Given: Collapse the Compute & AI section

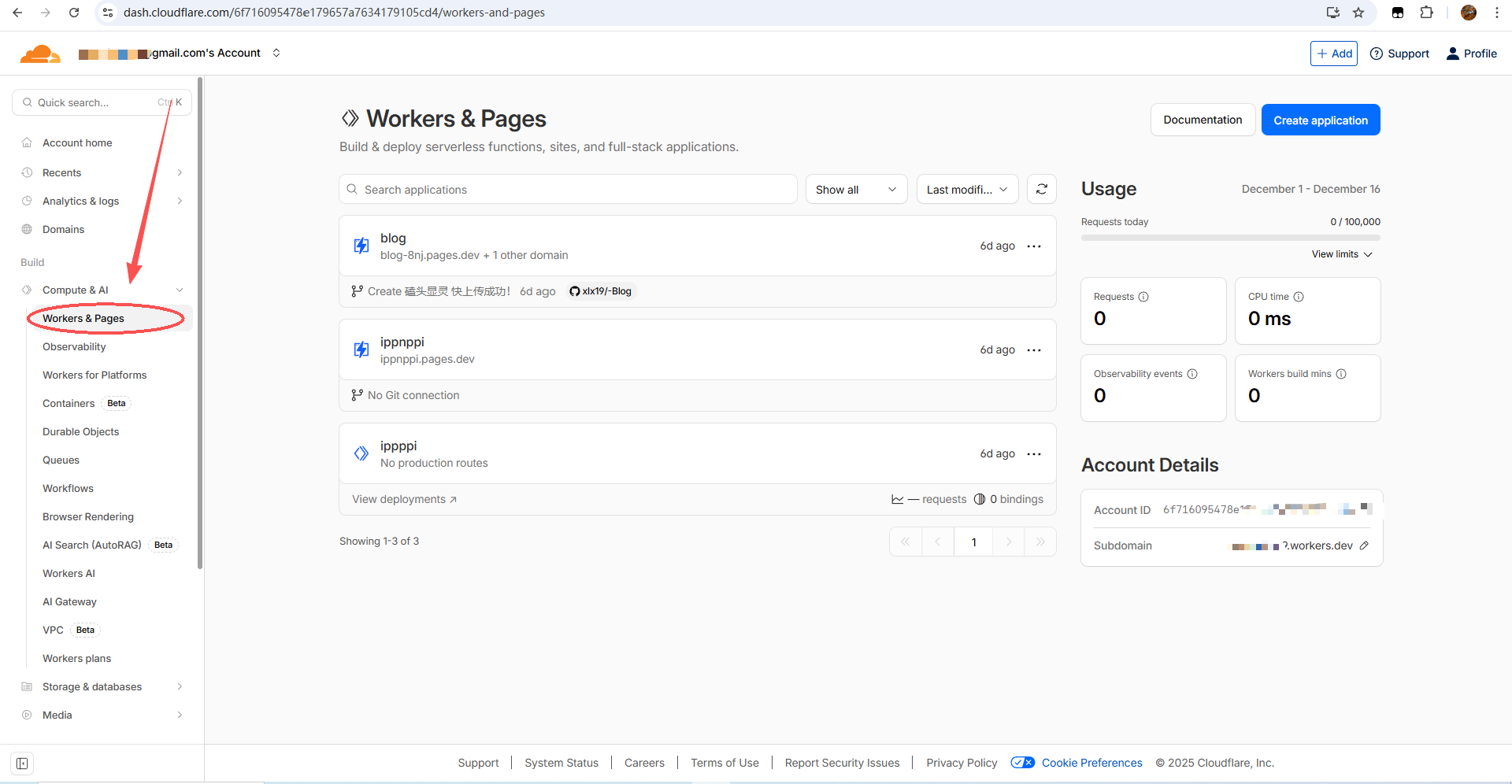Looking at the screenshot, I should click(x=180, y=290).
